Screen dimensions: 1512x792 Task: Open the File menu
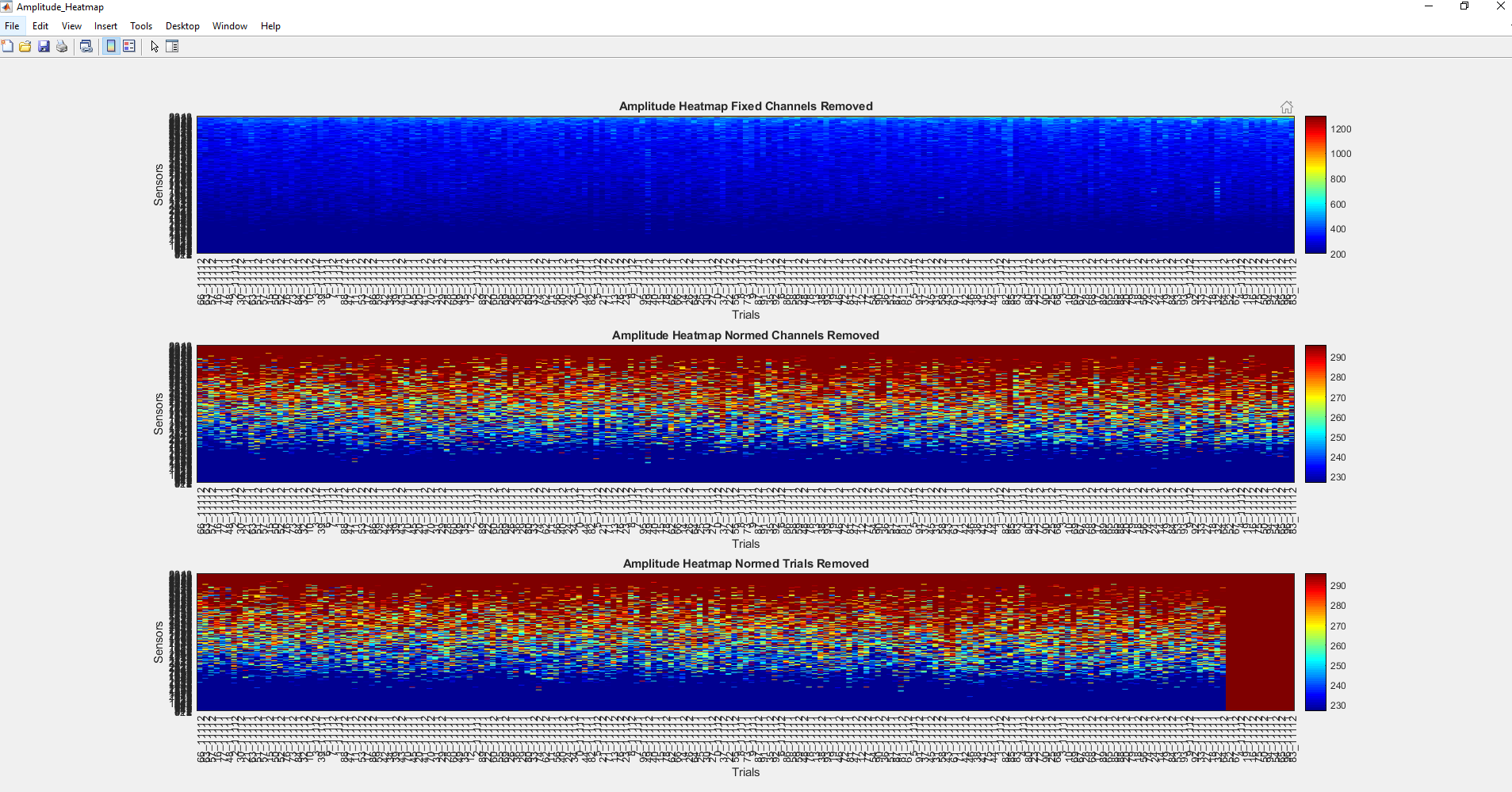coord(12,26)
